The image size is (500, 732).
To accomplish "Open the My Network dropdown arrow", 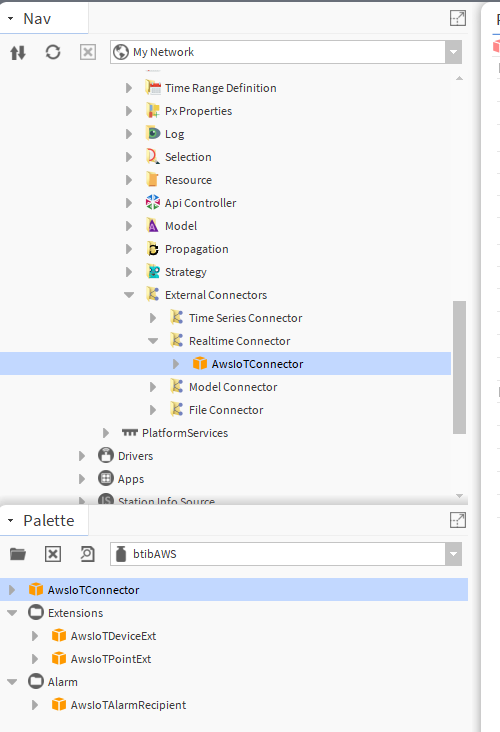I will 453,52.
